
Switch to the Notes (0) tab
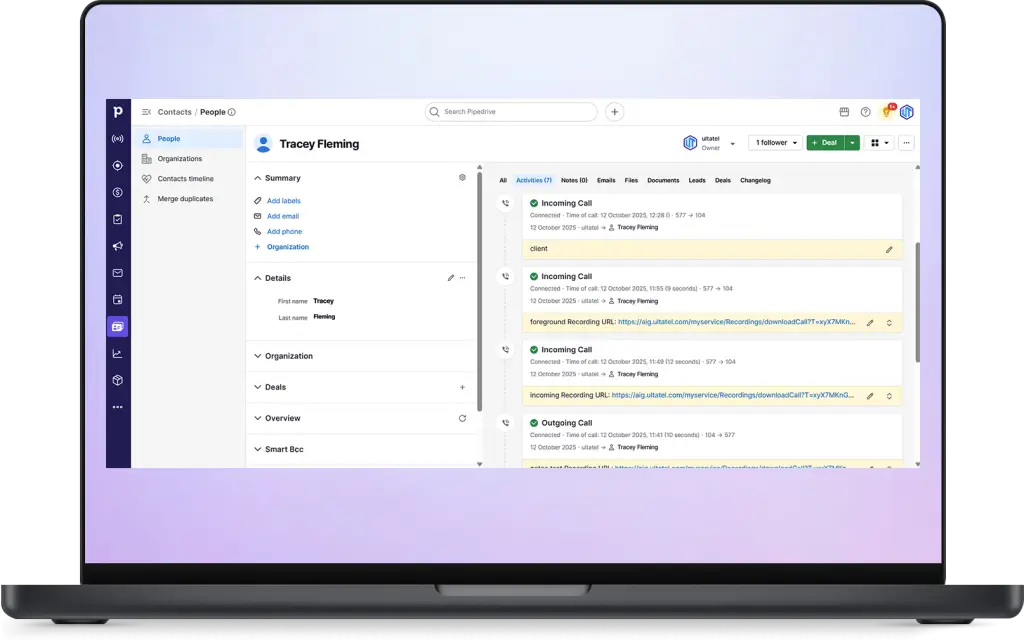[574, 181]
